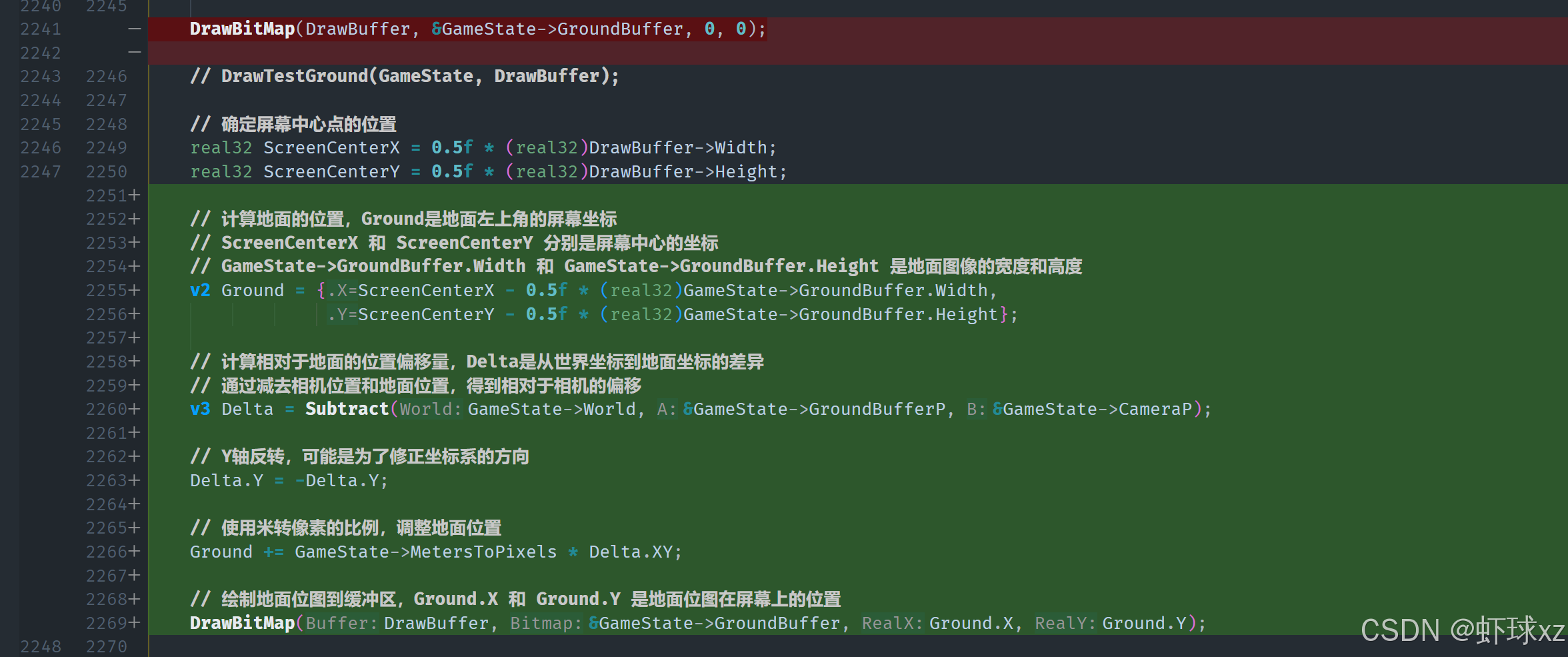Click GameState->GroundBuffer.Width on line 2255
The height and width of the screenshot is (657, 1568).
(835, 290)
